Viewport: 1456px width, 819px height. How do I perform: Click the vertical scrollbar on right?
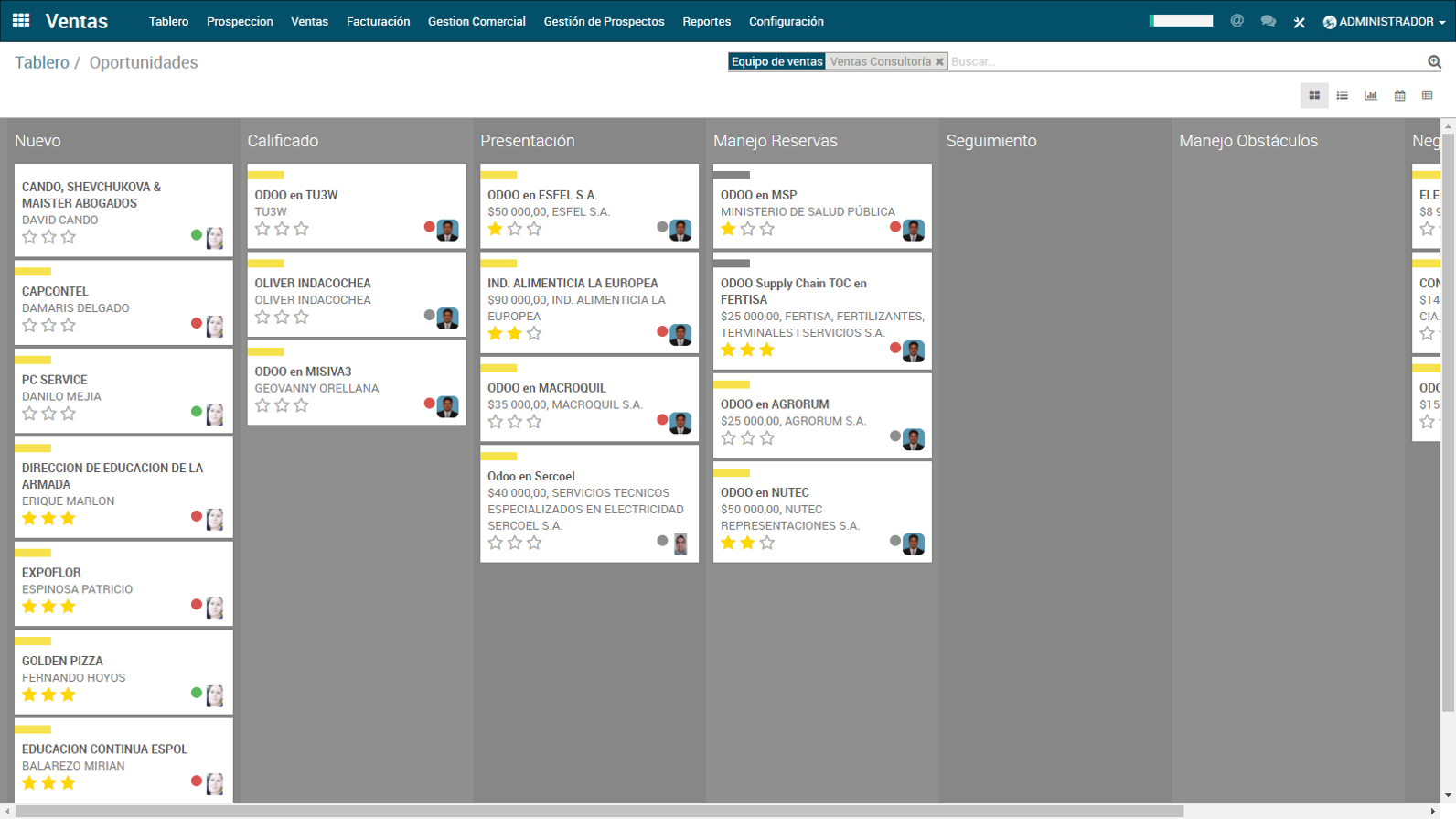click(x=1448, y=421)
